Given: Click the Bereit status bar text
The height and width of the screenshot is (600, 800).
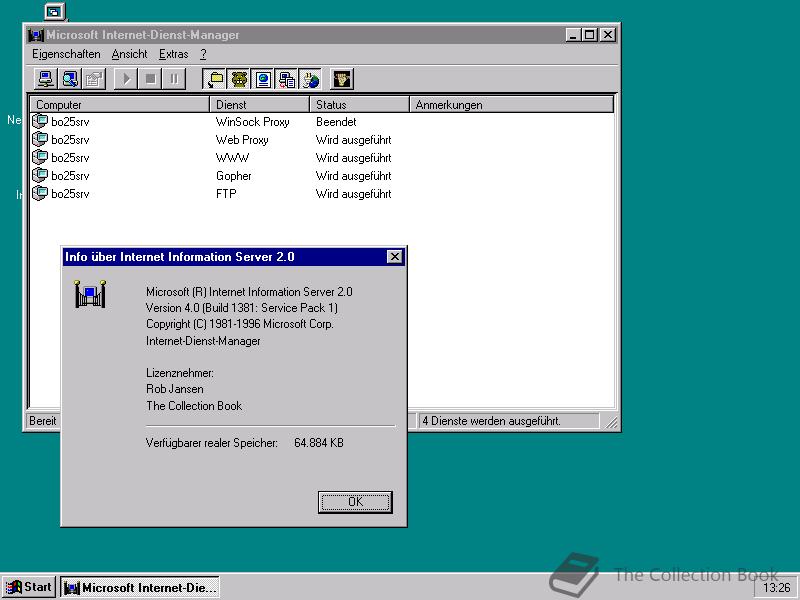Looking at the screenshot, I should point(43,421).
